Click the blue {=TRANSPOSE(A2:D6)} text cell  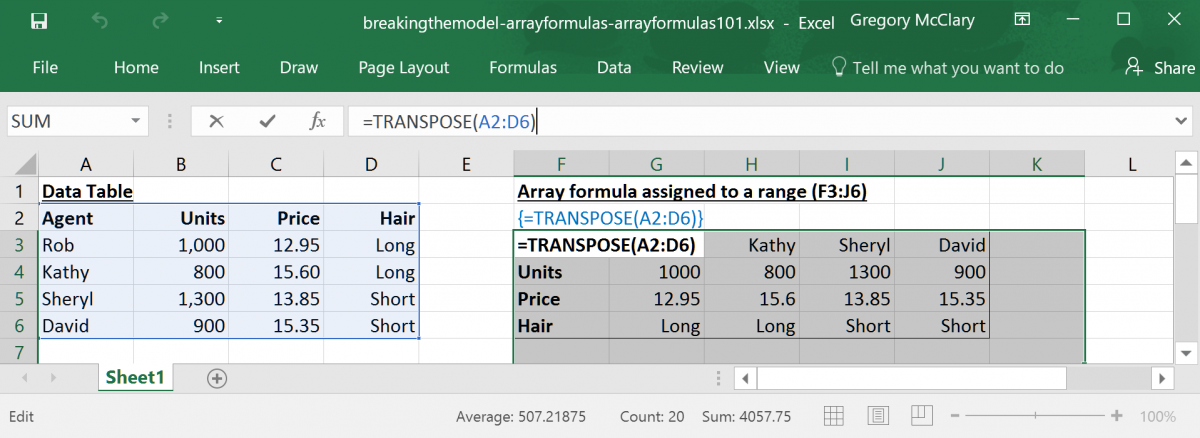tap(611, 218)
